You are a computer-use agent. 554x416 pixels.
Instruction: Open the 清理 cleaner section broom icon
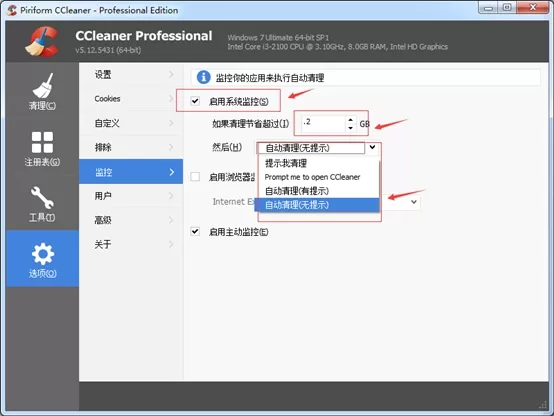click(x=42, y=86)
